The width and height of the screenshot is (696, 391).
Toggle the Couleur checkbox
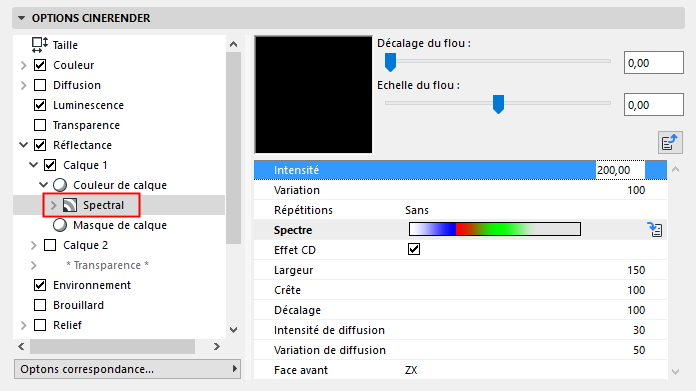coord(40,65)
